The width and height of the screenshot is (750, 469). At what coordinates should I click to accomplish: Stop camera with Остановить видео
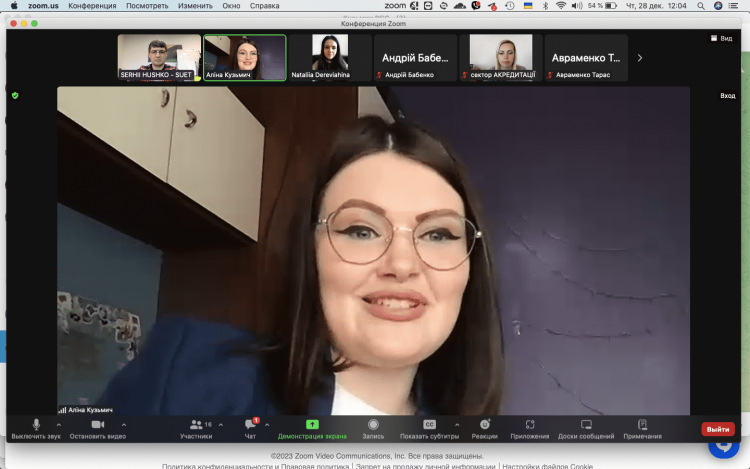97,428
